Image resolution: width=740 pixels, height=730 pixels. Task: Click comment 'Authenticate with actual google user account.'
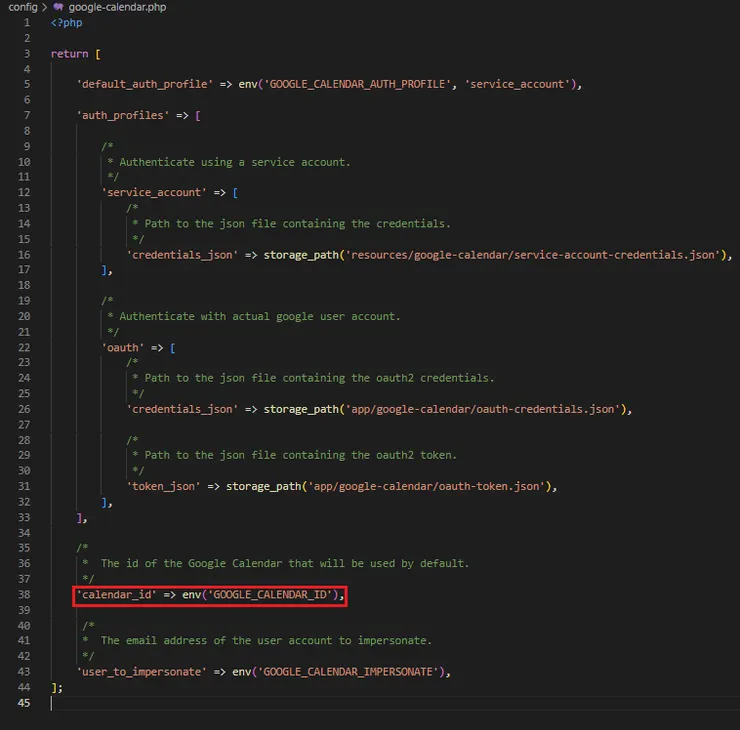pos(260,316)
